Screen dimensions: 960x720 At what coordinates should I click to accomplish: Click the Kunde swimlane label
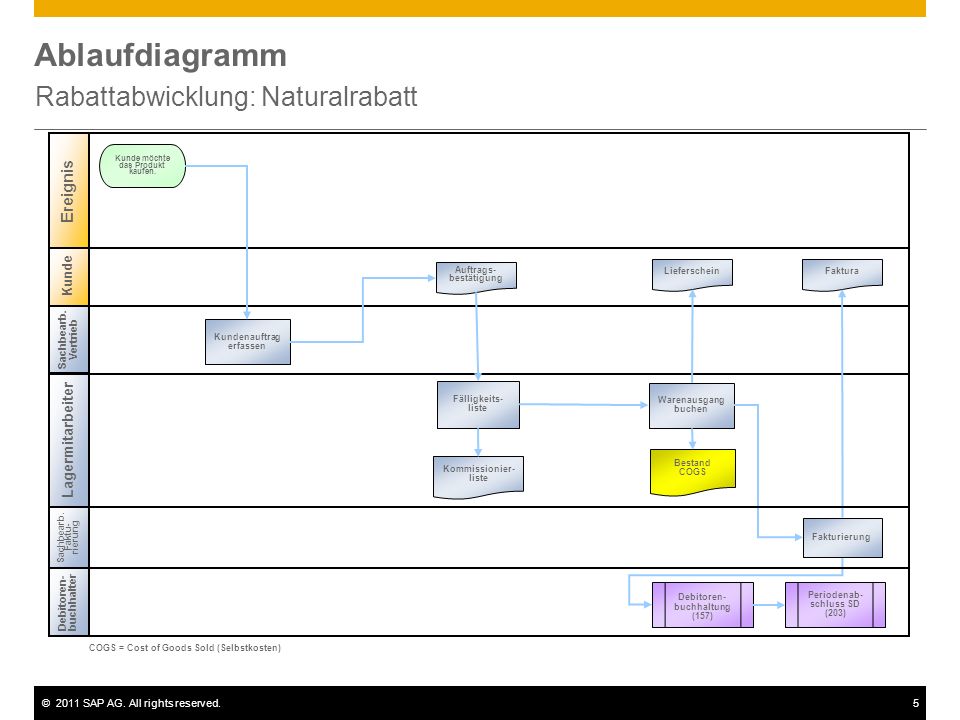point(69,277)
